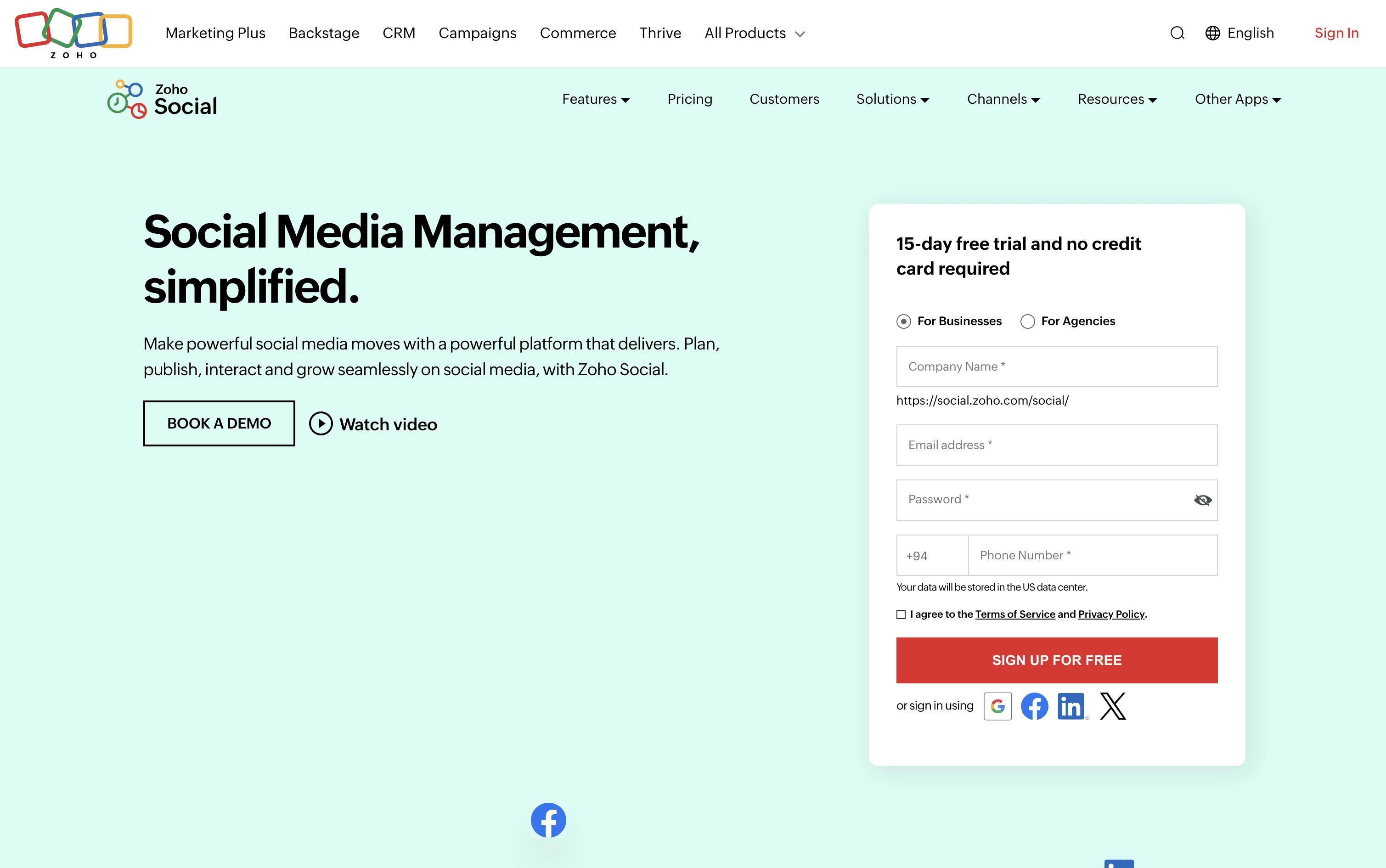1386x868 pixels.
Task: Click the SIGN UP FOR FREE button
Action: click(x=1057, y=660)
